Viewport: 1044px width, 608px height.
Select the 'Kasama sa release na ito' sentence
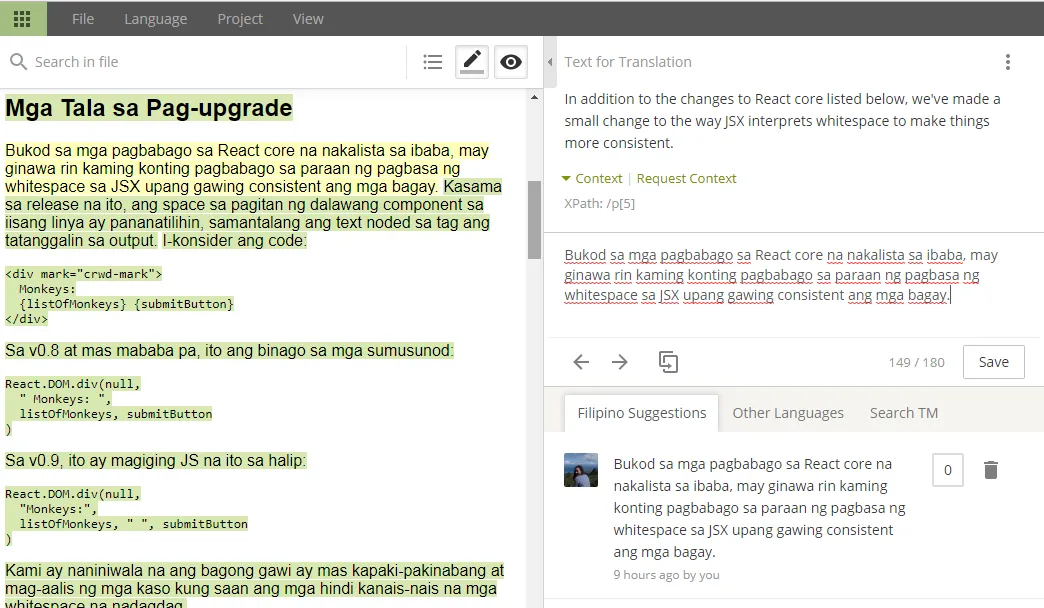(253, 213)
